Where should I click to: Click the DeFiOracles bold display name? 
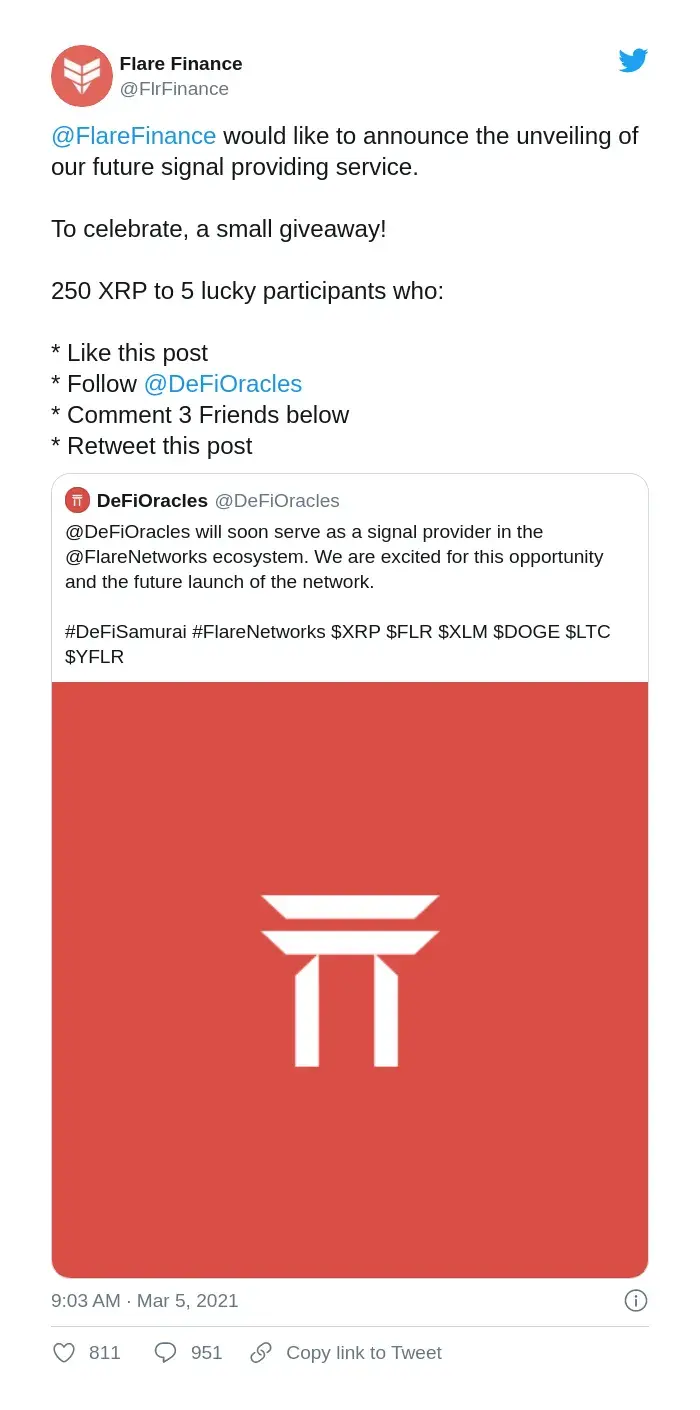[x=153, y=499]
